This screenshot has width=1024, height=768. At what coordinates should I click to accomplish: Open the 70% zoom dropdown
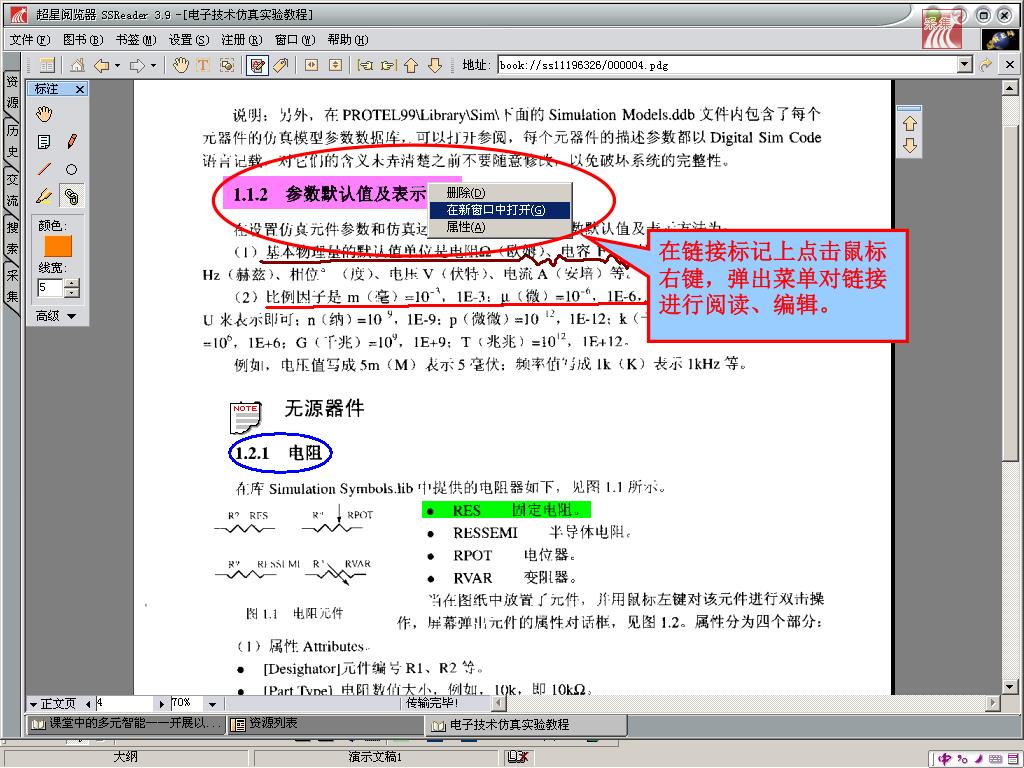212,704
